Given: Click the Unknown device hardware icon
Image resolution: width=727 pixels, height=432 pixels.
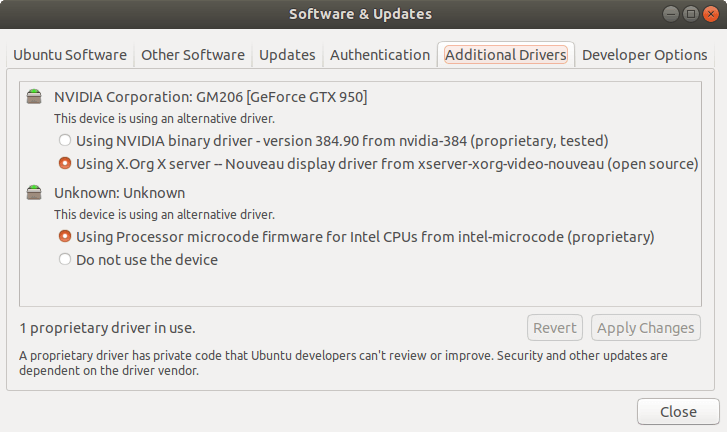Looking at the screenshot, I should [35, 192].
